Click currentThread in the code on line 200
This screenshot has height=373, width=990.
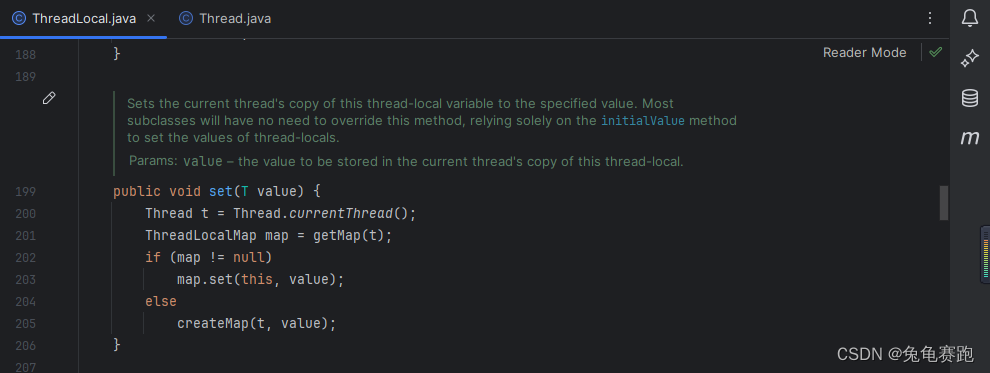pyautogui.click(x=342, y=213)
